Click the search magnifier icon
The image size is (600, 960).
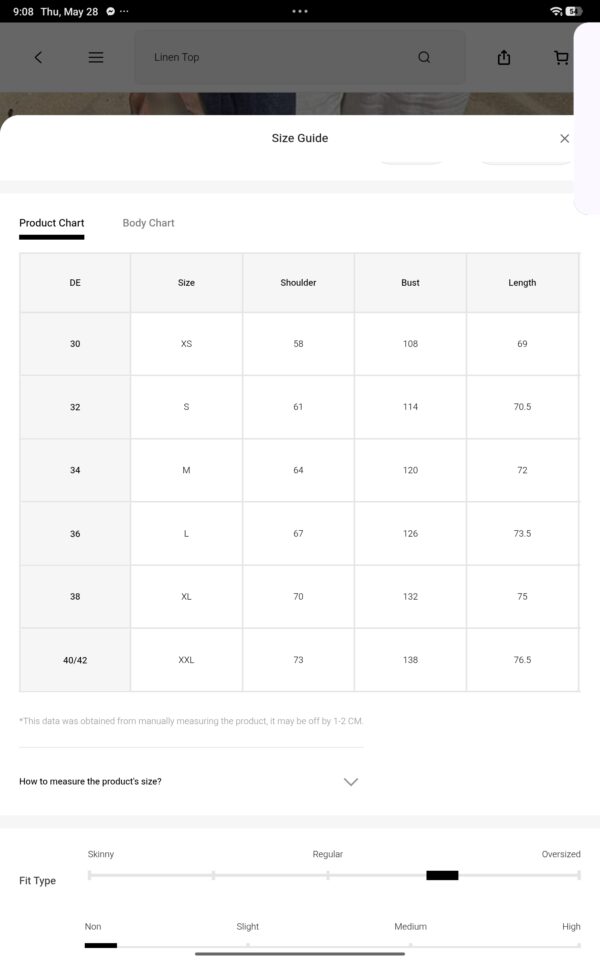[x=424, y=58]
